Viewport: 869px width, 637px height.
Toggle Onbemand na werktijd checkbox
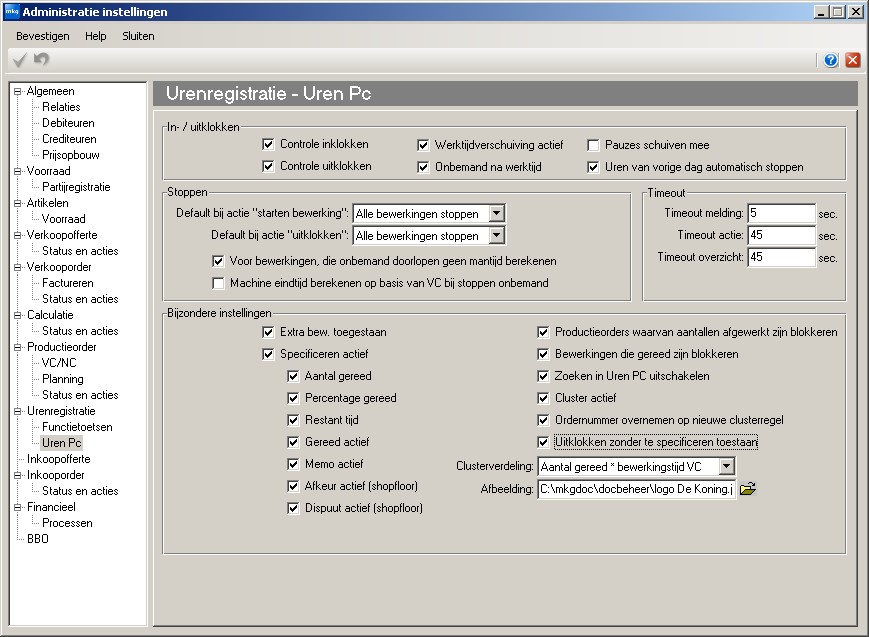point(423,167)
